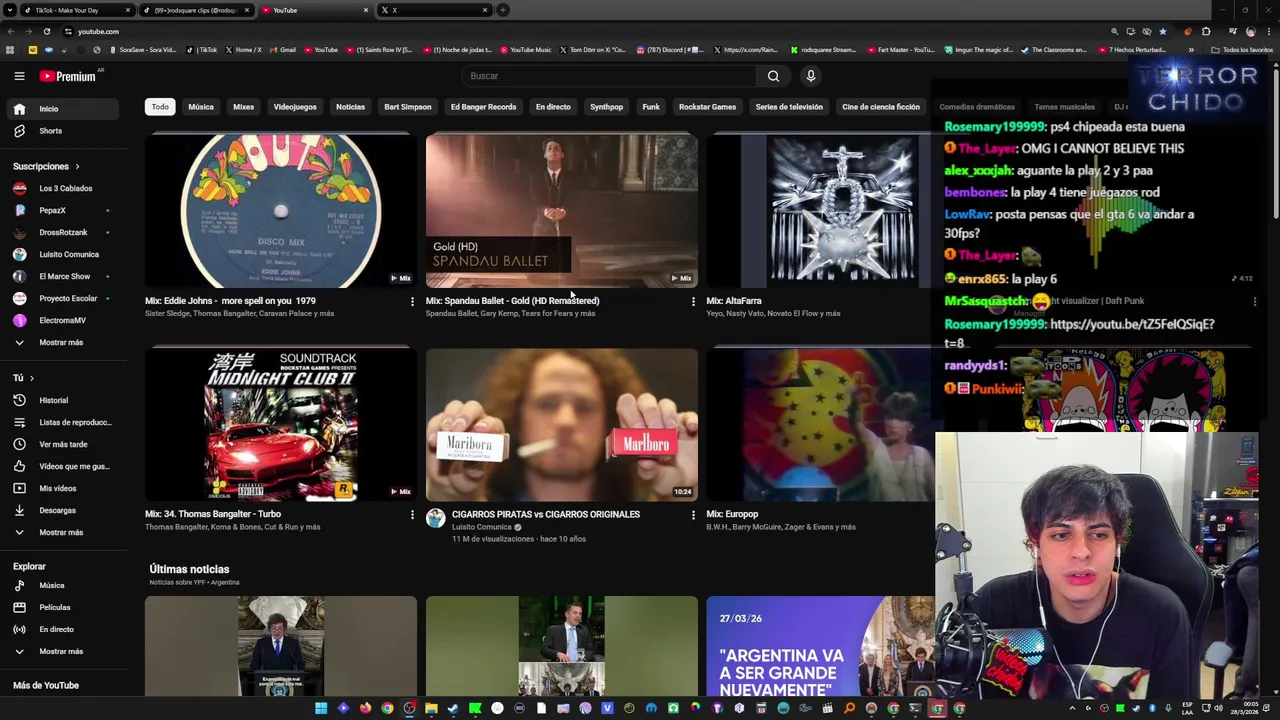Open Chrome three-dot menu
The image size is (1280, 720).
click(1268, 31)
